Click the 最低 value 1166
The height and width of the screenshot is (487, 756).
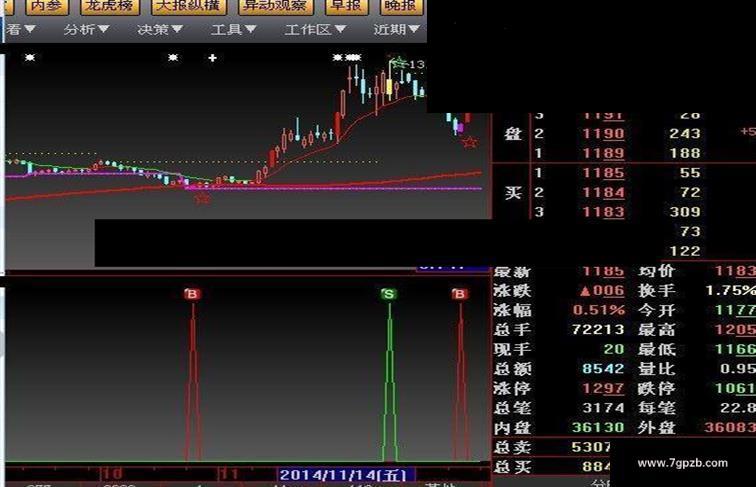tap(735, 349)
